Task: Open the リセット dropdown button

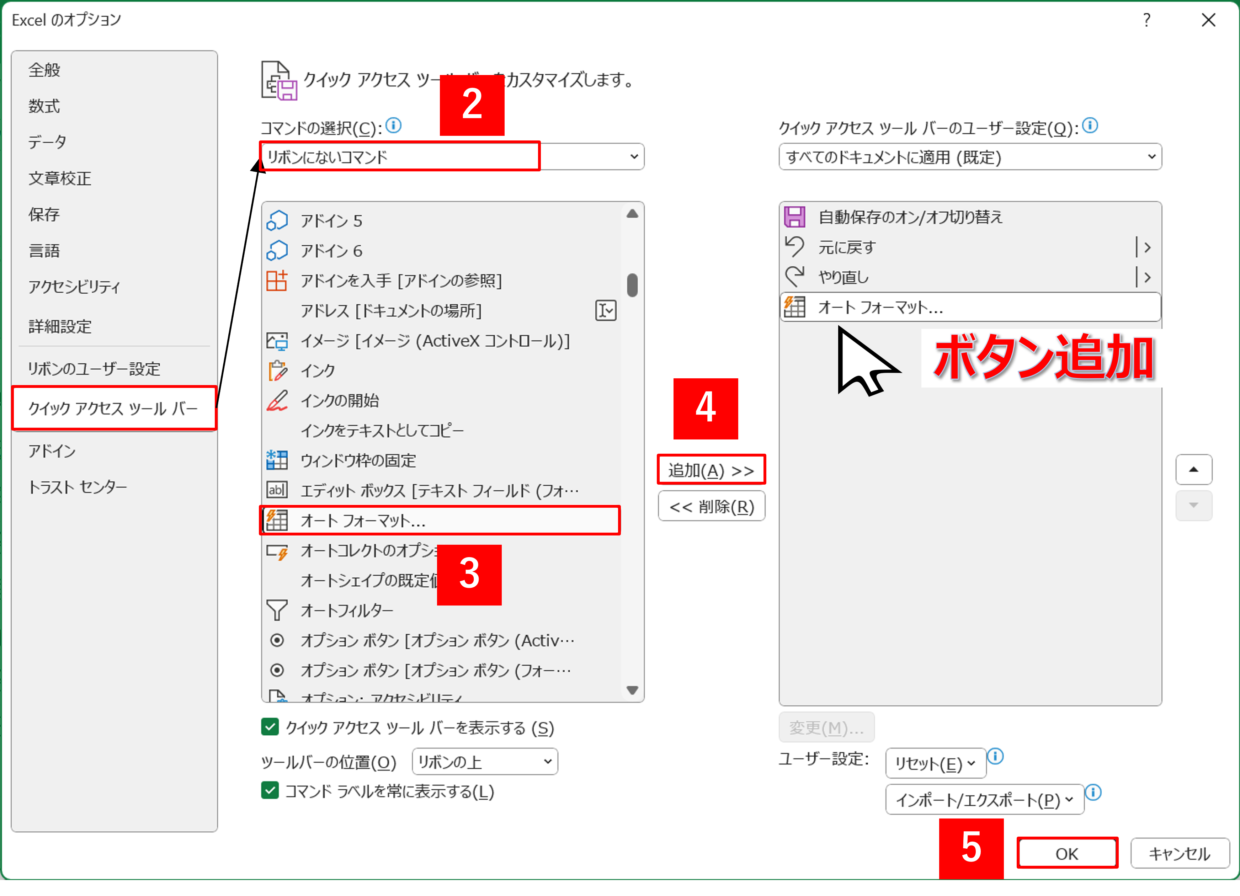Action: pyautogui.click(x=936, y=763)
